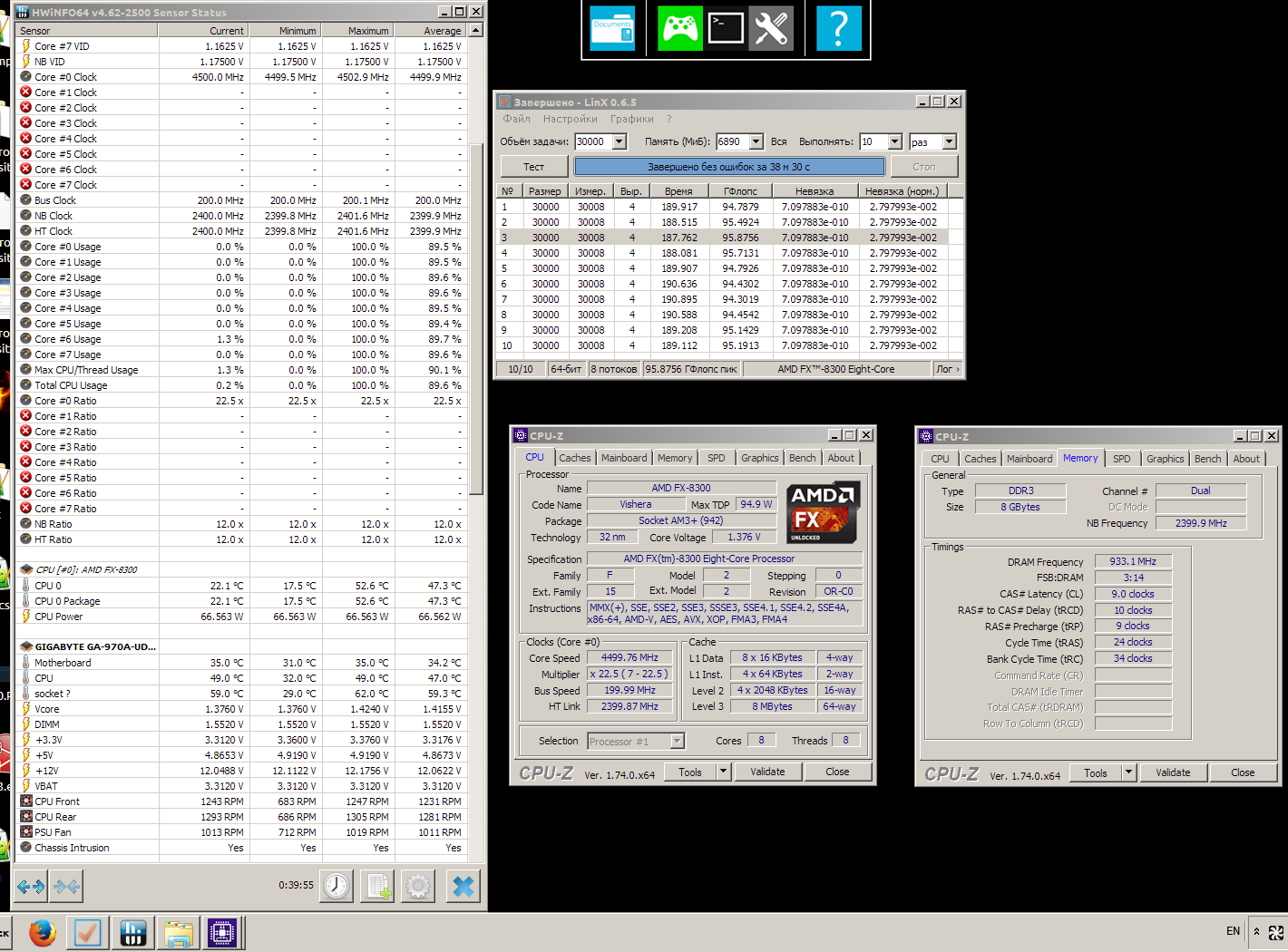Launch the green game controller icon

[x=680, y=28]
